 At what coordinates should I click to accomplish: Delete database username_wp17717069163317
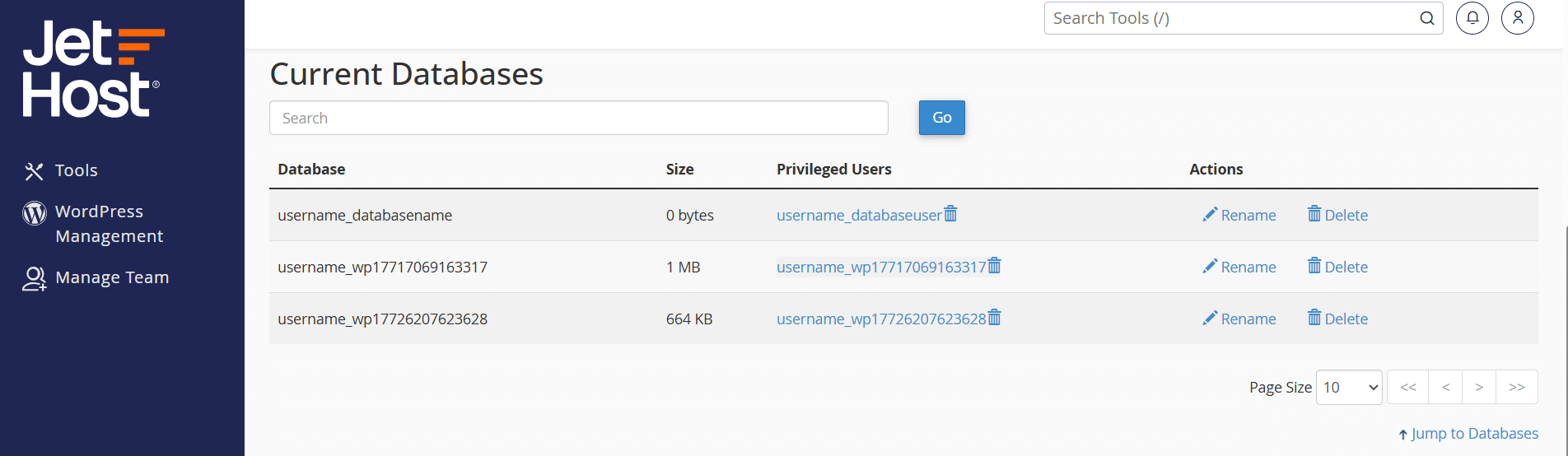tap(1338, 267)
